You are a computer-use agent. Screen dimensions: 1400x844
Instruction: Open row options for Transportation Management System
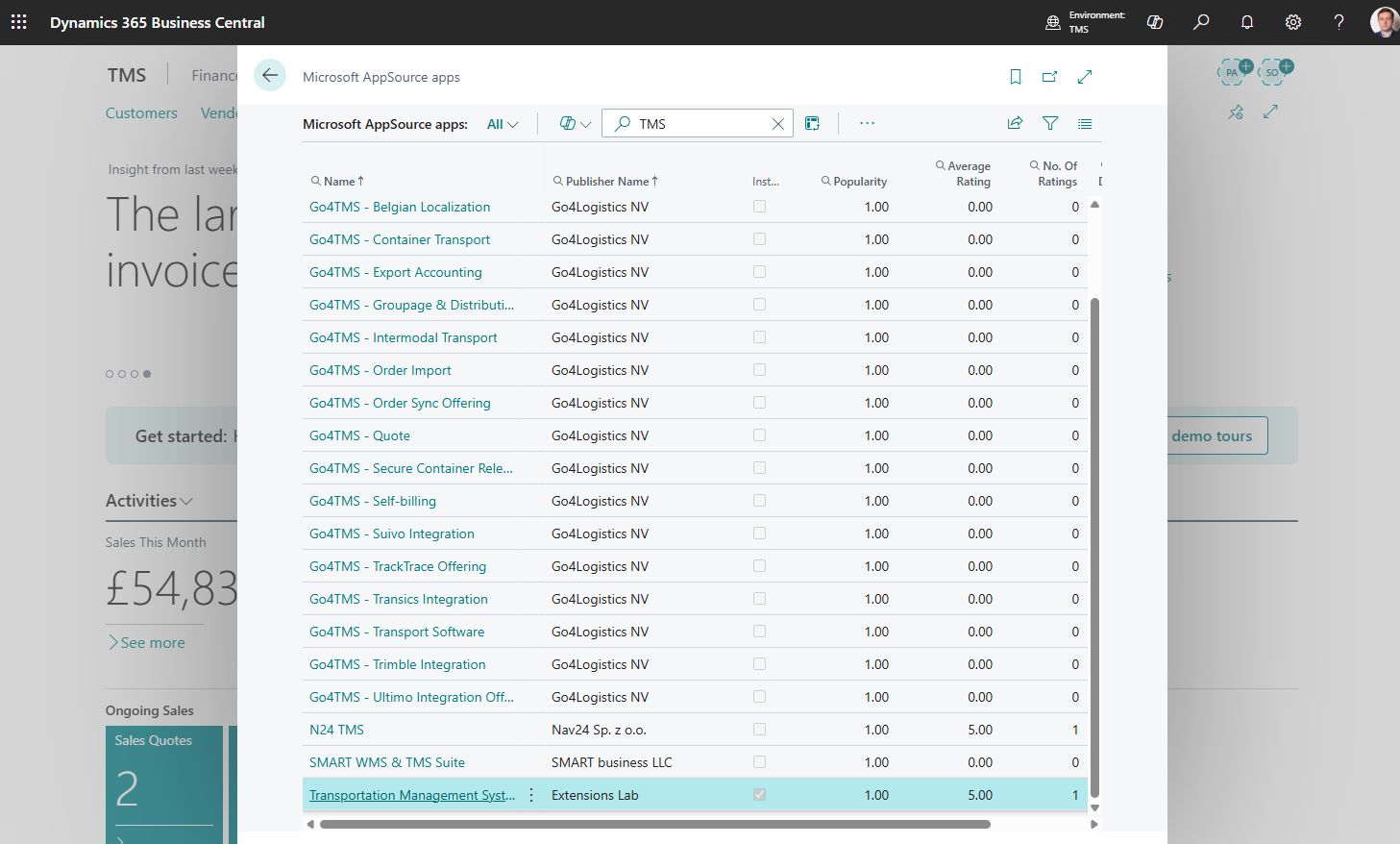coord(531,795)
